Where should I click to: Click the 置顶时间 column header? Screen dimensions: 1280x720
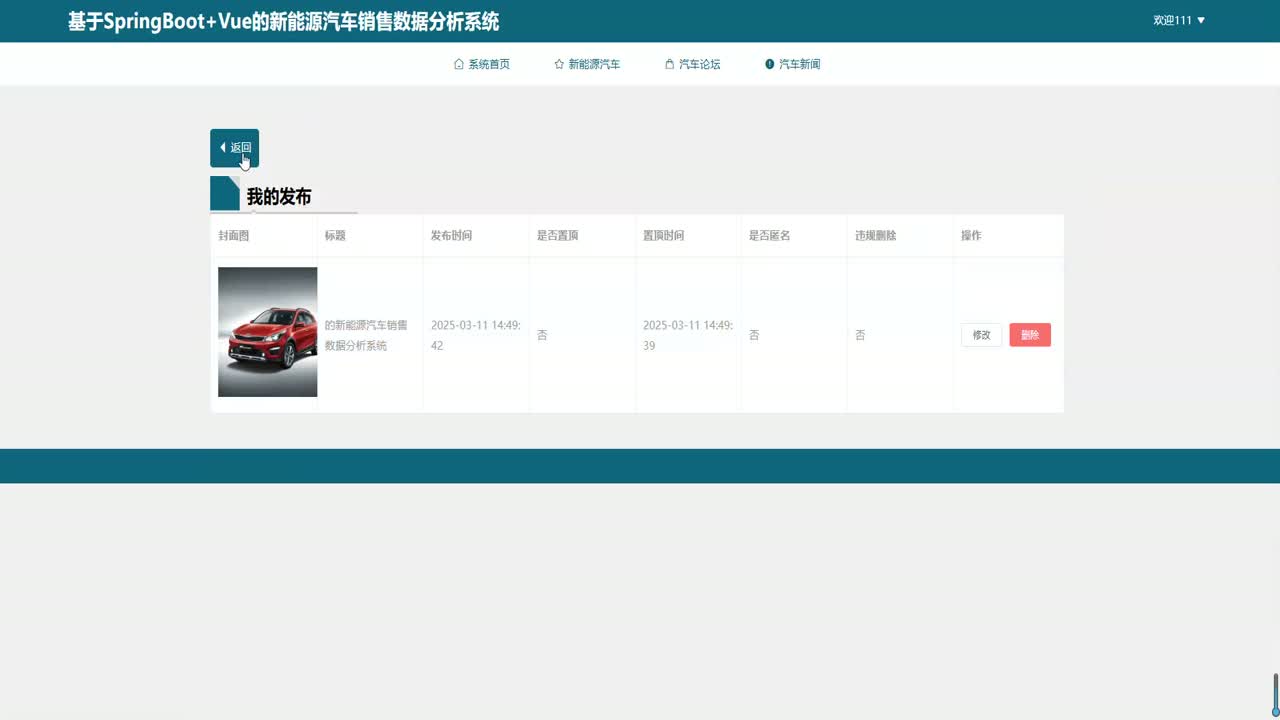[x=663, y=236]
